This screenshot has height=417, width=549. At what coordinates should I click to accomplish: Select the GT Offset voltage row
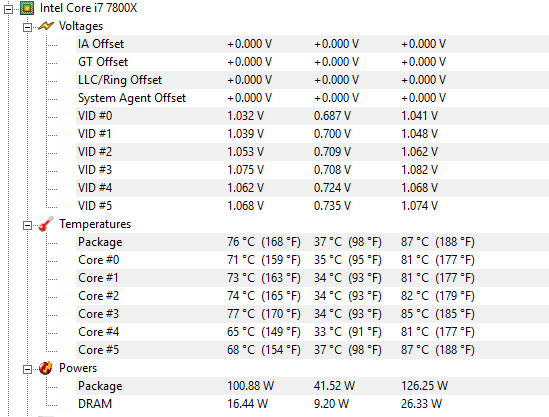click(x=312, y=62)
